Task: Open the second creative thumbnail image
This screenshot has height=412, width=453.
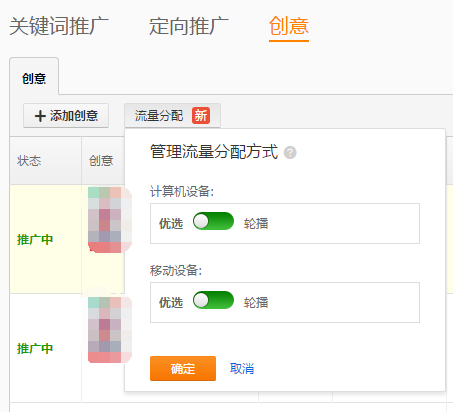Action: tap(110, 330)
